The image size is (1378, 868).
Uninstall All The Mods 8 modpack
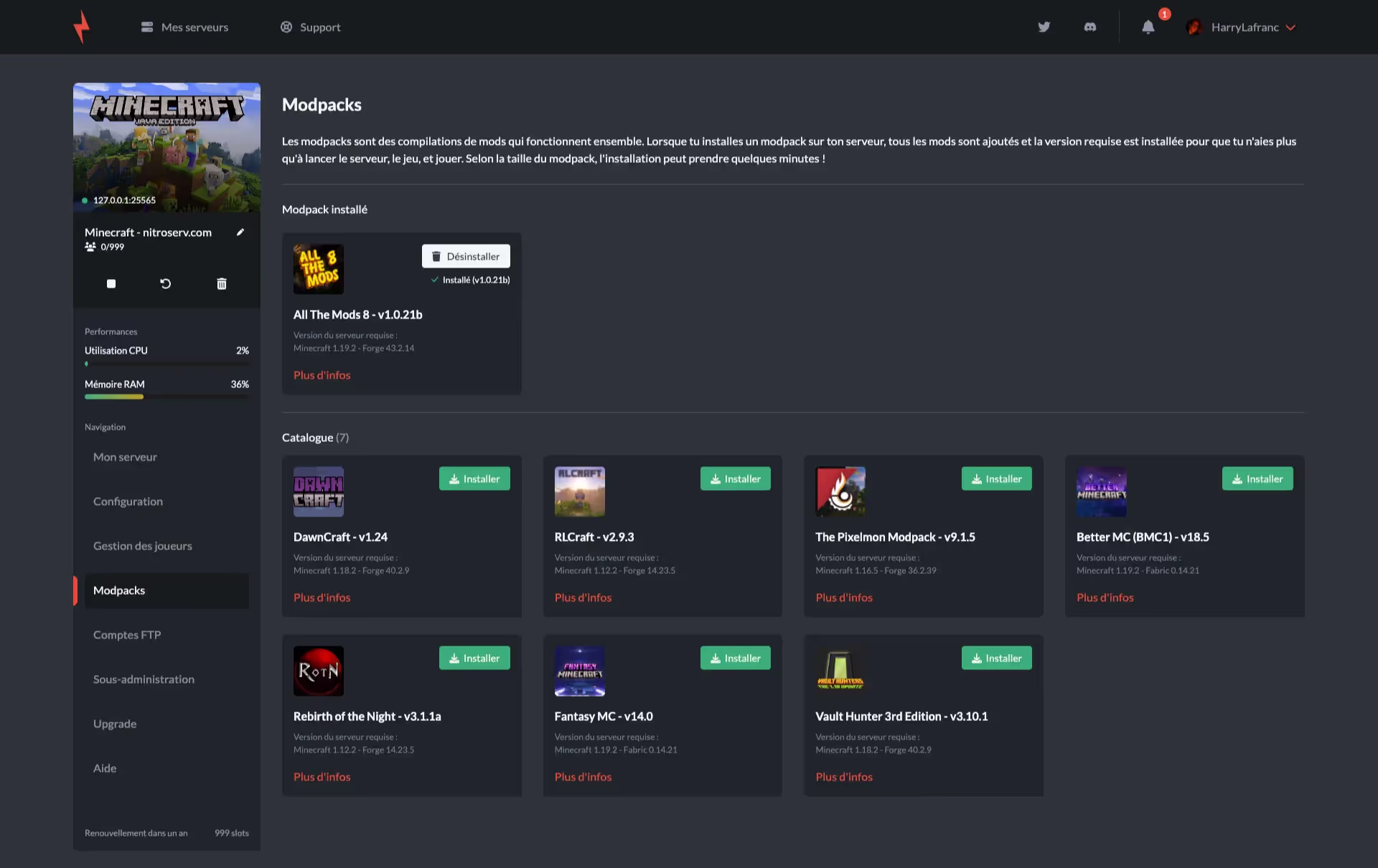coord(466,256)
